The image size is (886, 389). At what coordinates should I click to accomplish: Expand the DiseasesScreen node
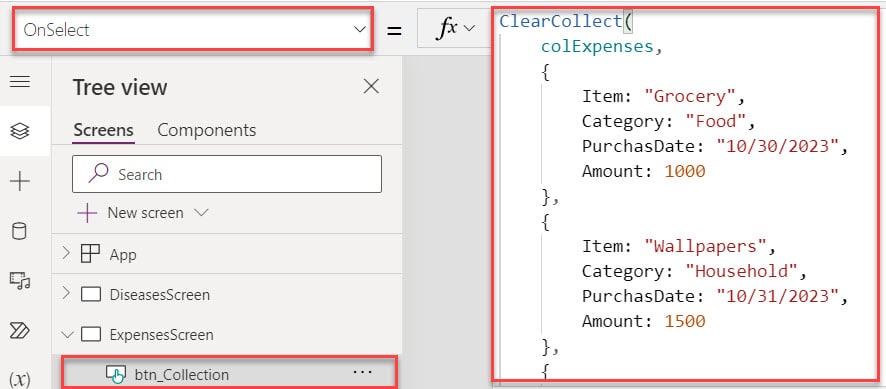click(x=66, y=293)
